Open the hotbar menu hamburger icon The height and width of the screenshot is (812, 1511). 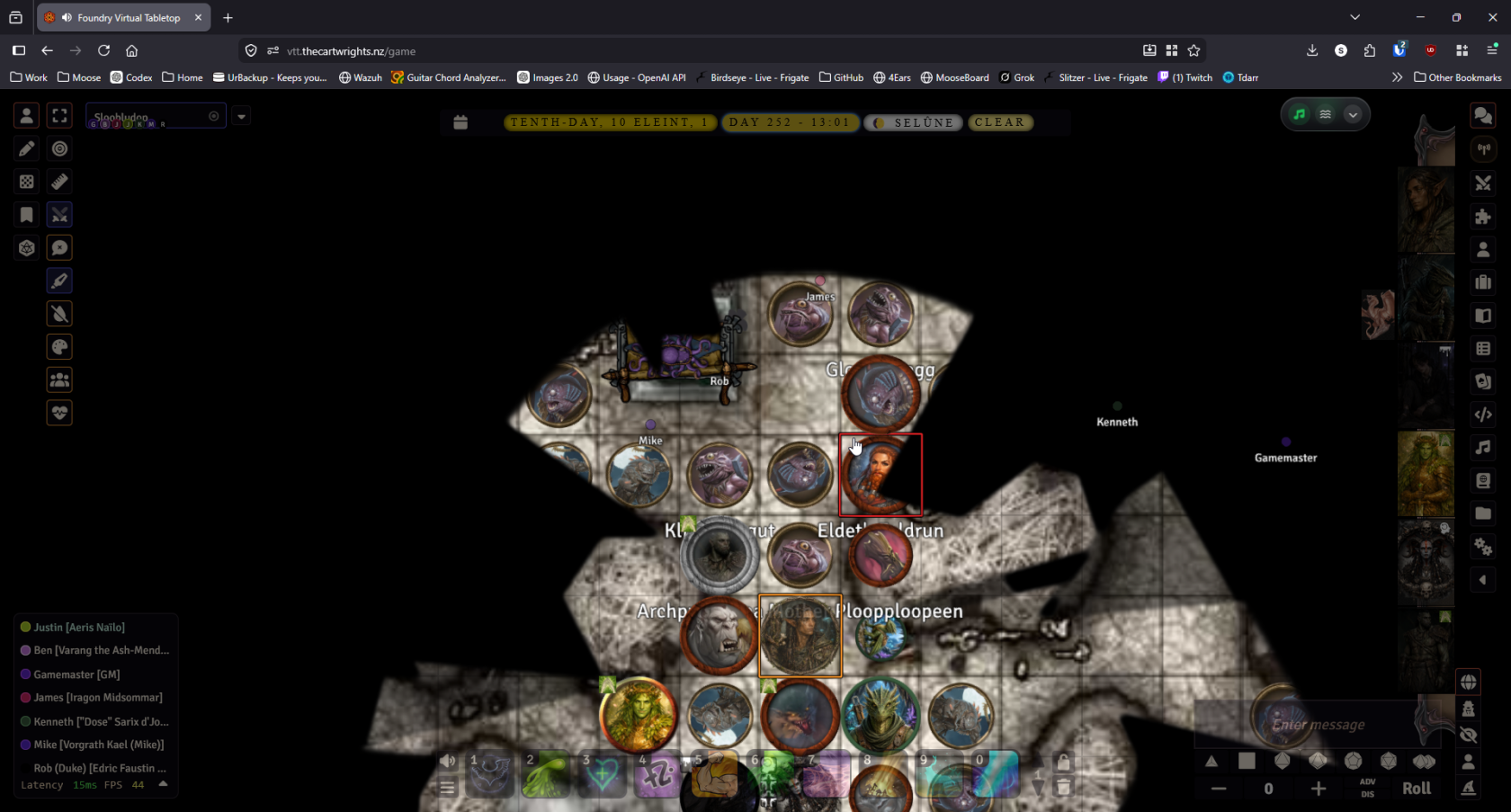447,788
